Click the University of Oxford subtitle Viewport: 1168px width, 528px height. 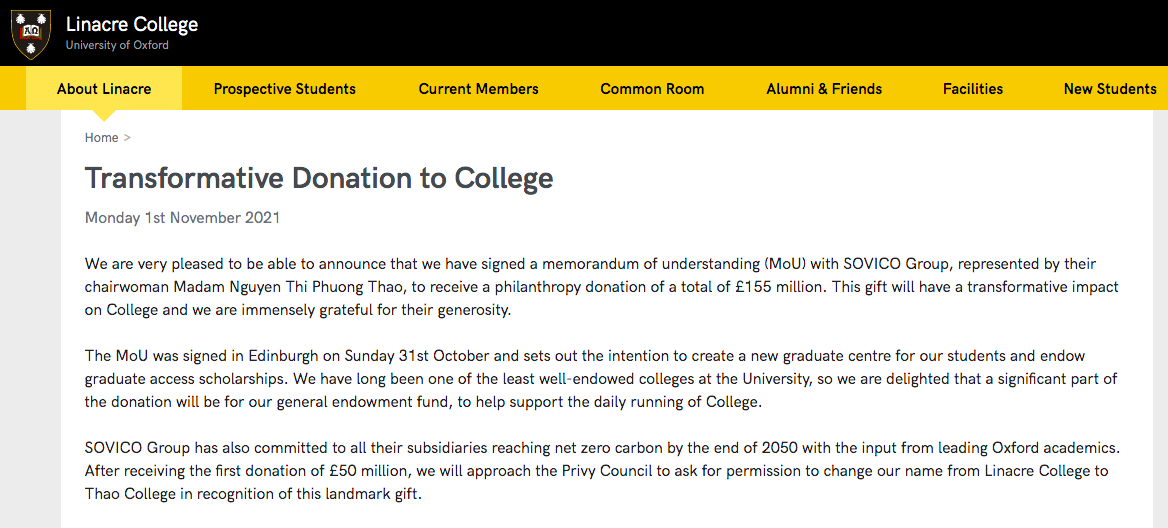click(117, 46)
